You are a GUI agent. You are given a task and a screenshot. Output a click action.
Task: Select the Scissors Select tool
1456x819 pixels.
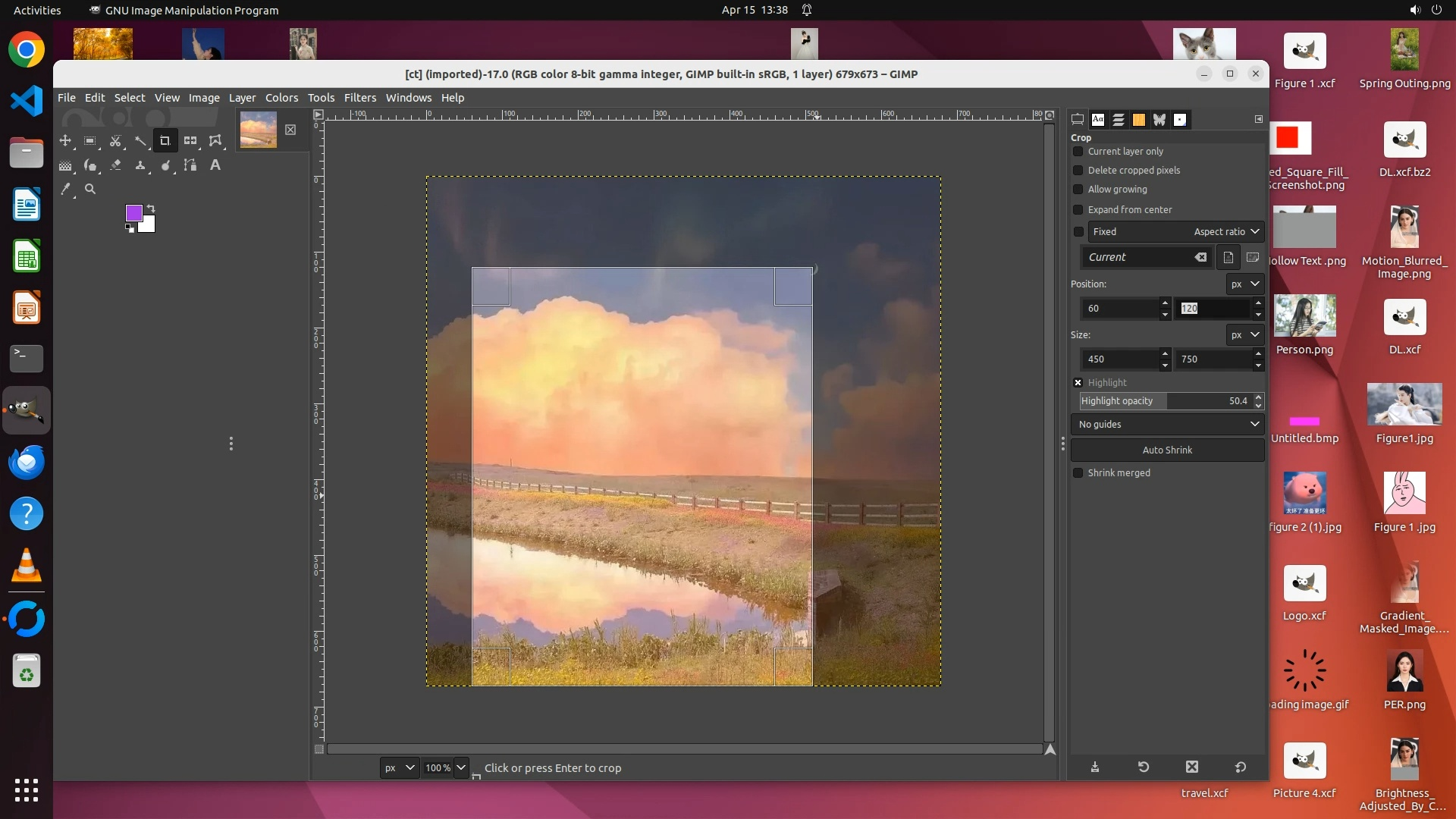(115, 141)
